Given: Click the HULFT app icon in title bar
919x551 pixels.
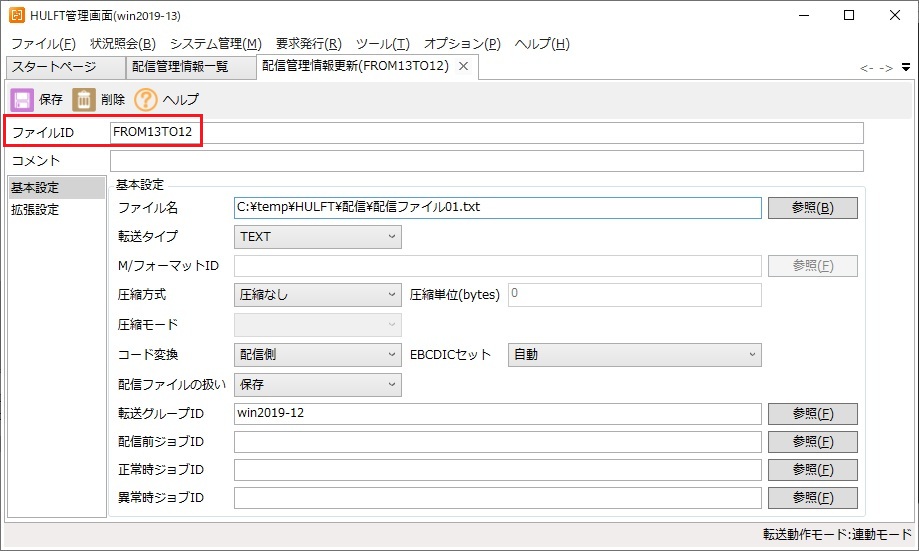Looking at the screenshot, I should [x=16, y=16].
